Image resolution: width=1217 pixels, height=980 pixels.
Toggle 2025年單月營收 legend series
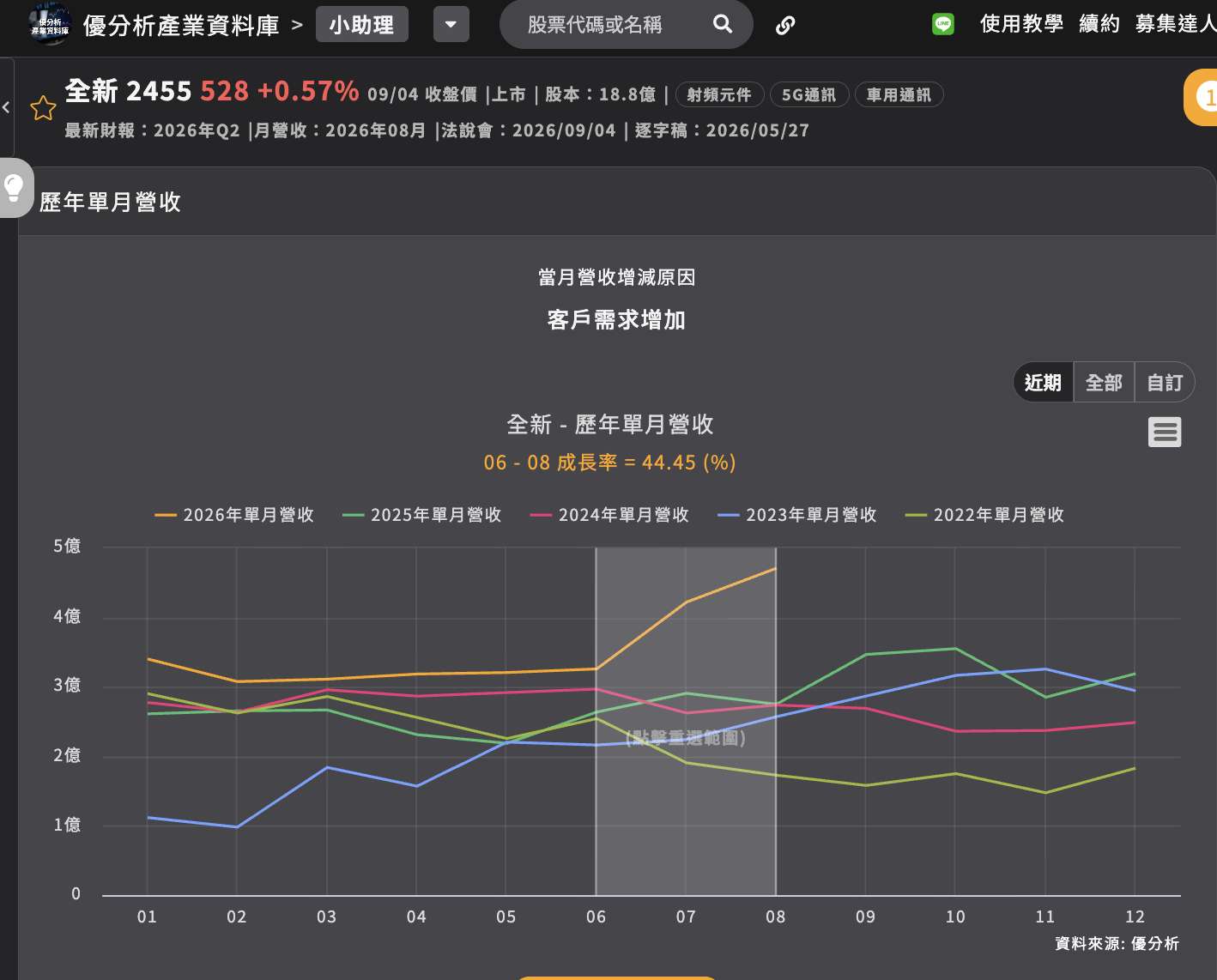point(421,515)
